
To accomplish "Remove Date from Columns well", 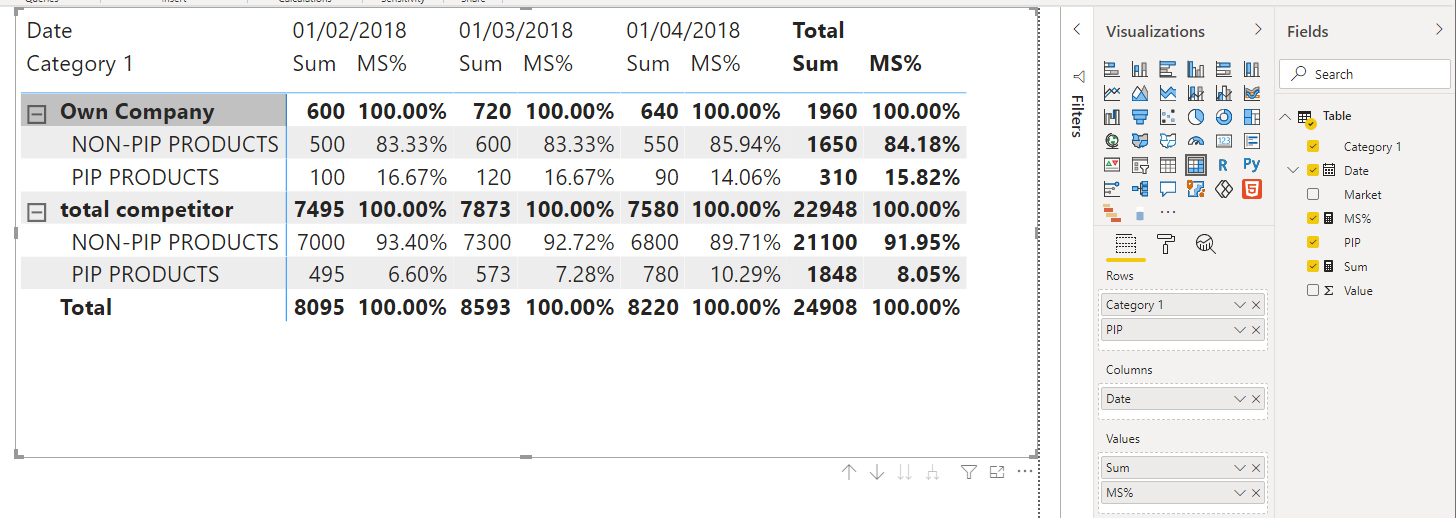I will point(1256,399).
